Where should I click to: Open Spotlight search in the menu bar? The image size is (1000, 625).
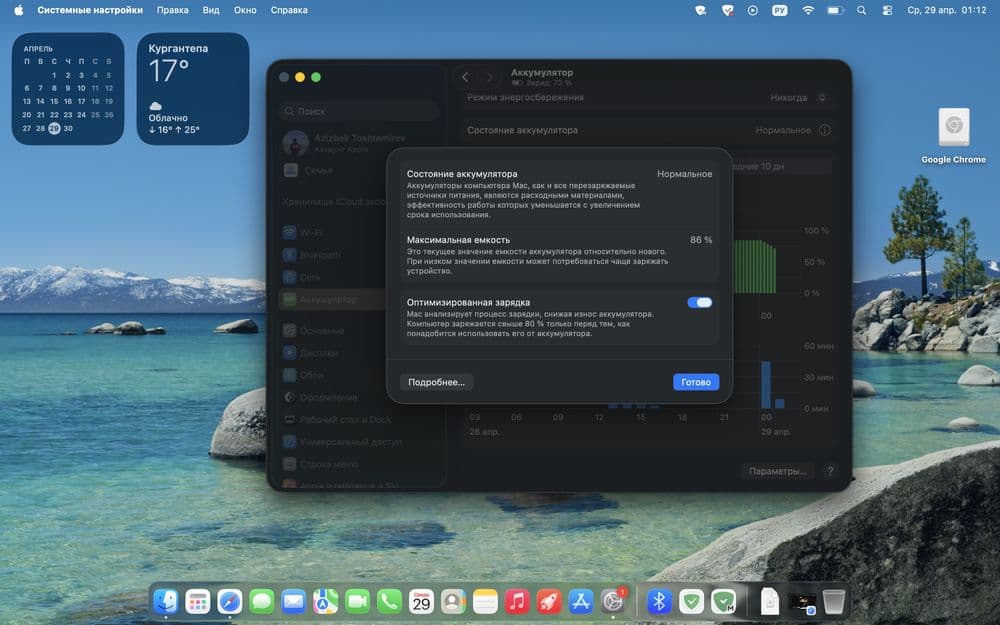coord(862,10)
